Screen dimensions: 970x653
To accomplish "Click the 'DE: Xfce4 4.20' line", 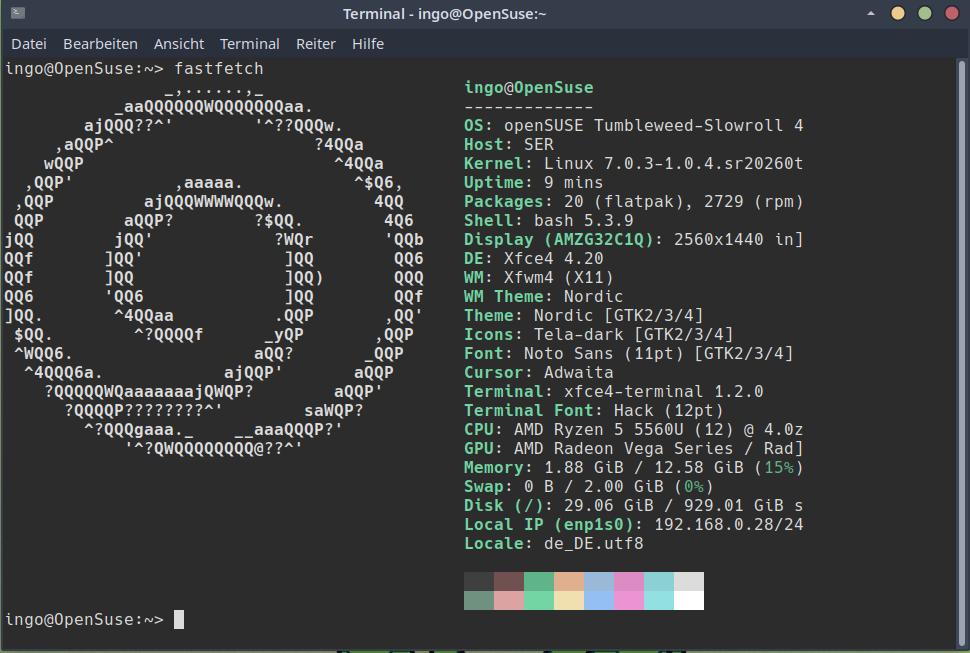I will (533, 258).
